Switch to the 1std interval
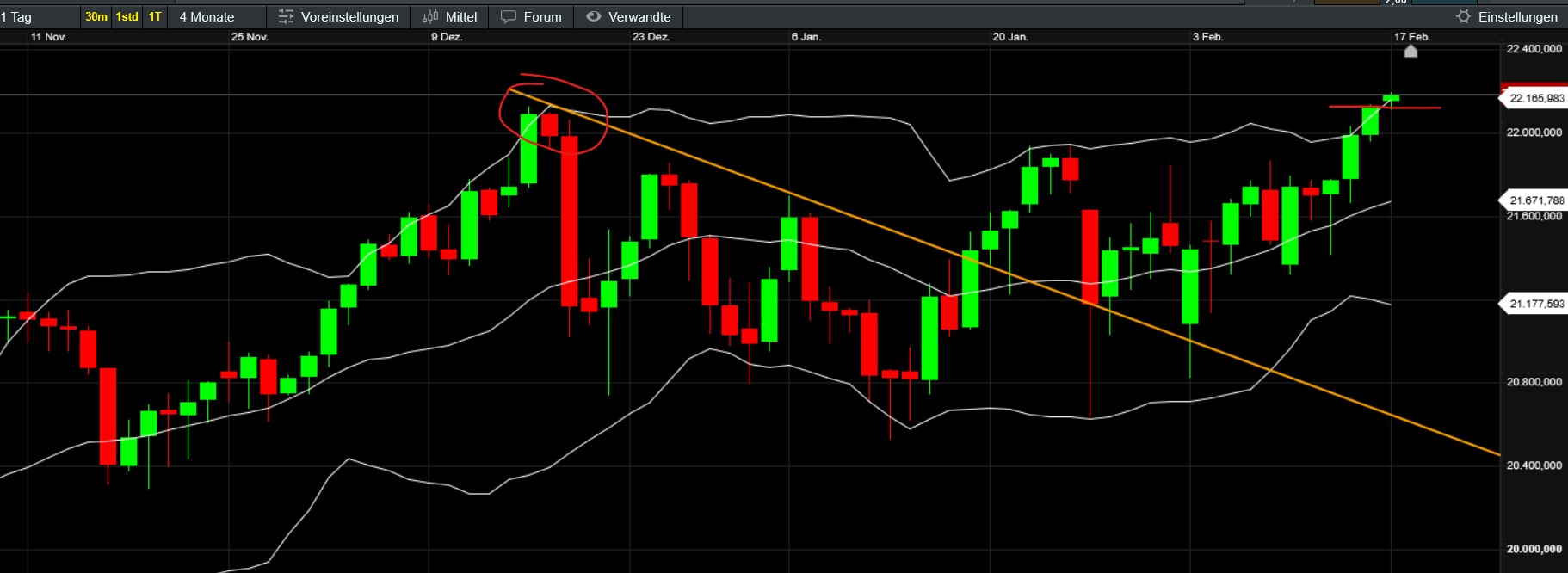This screenshot has width=1568, height=573. pyautogui.click(x=127, y=16)
